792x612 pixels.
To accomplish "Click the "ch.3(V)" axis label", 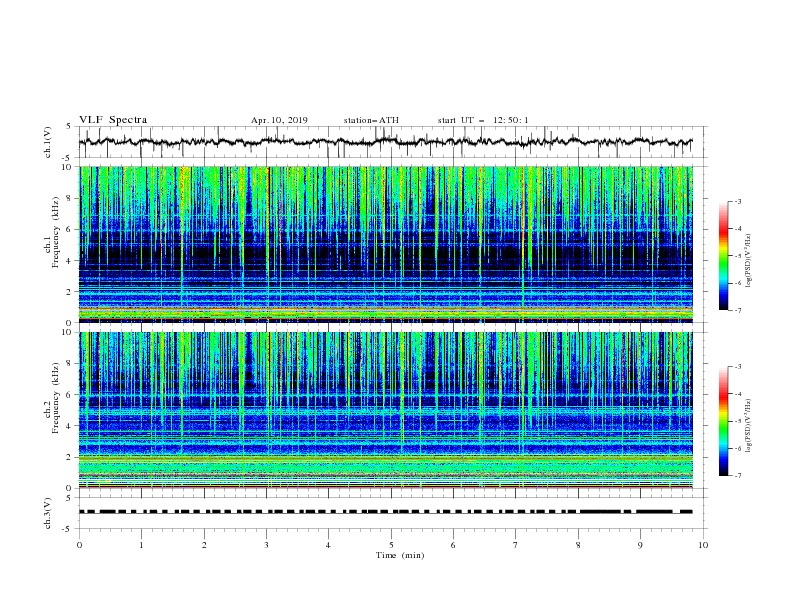I will coord(48,513).
